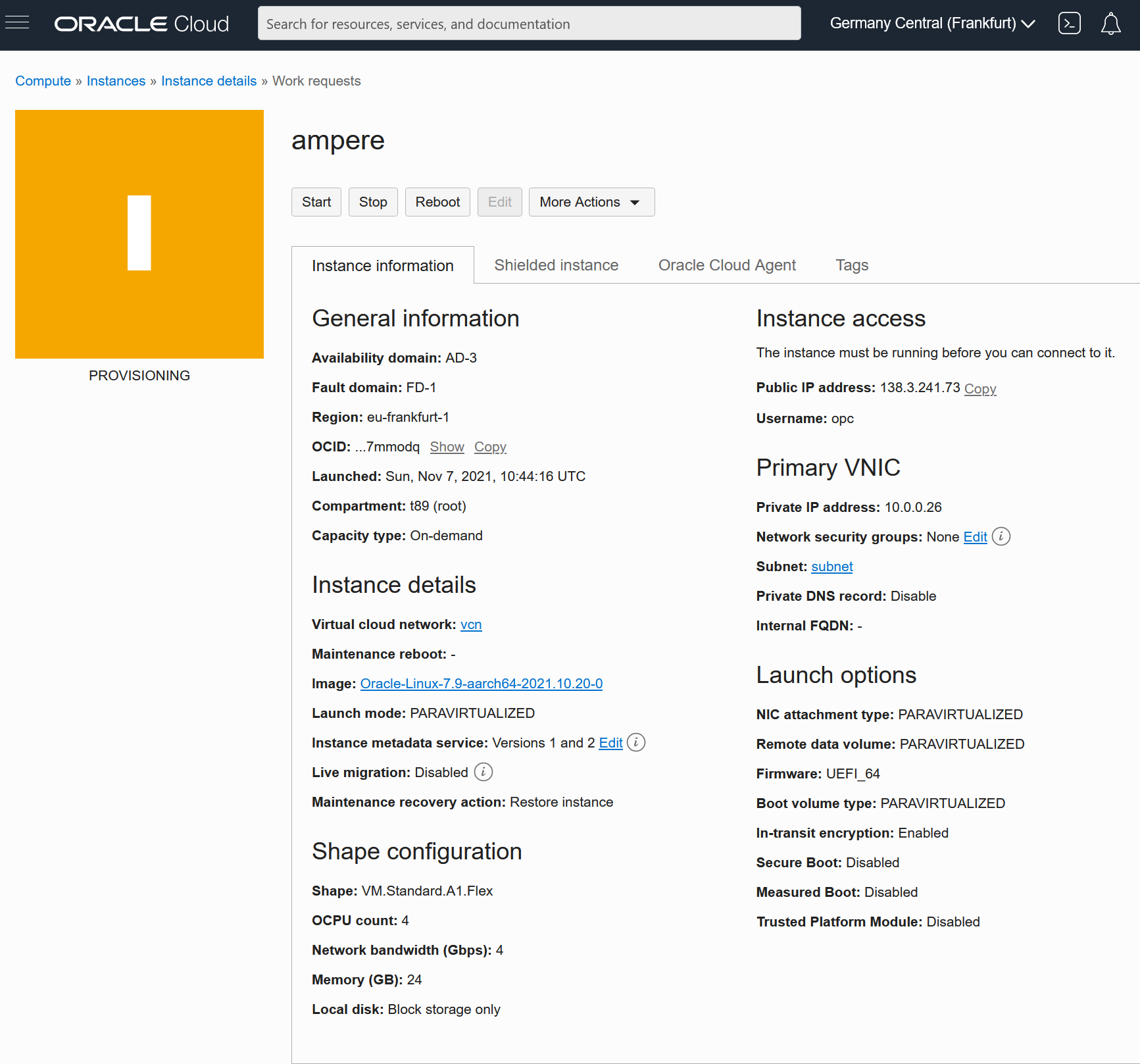
Task: Open the Oracle Cloud Agent tab
Action: (727, 265)
